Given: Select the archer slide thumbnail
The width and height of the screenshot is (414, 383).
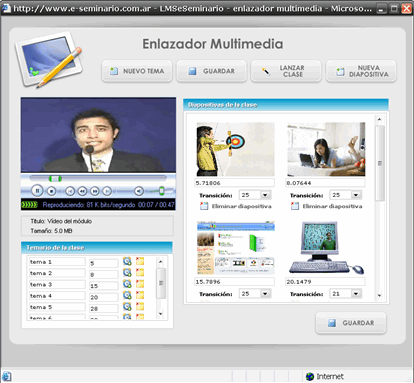Looking at the screenshot, I should click(x=235, y=149).
